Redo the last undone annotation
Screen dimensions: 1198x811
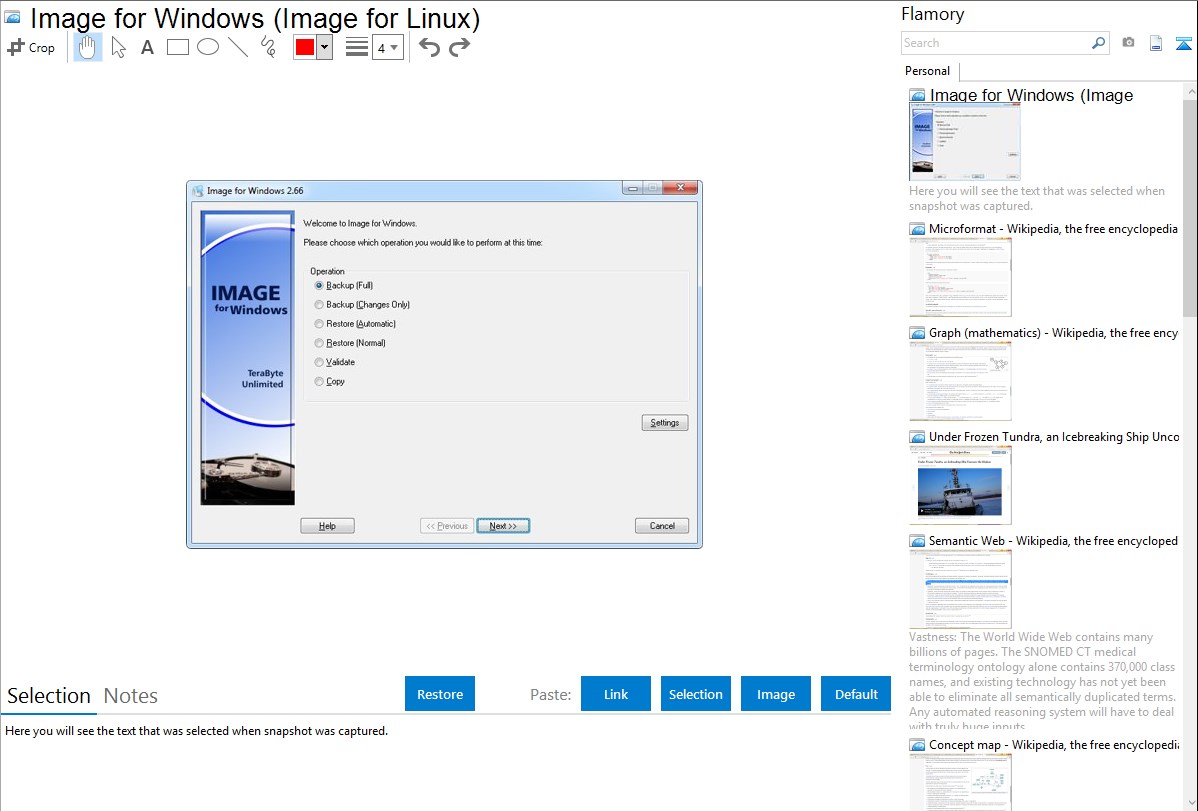point(459,47)
